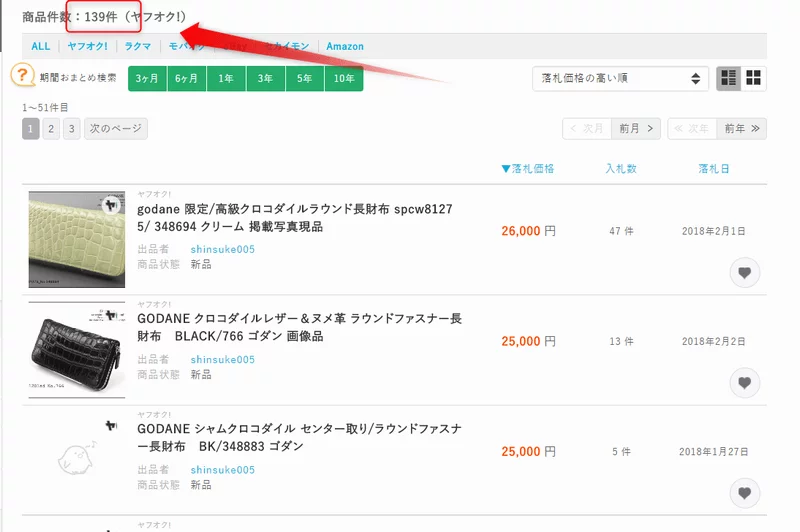The image size is (800, 532).
Task: Click the 13 件 bid count
Action: pyautogui.click(x=621, y=341)
